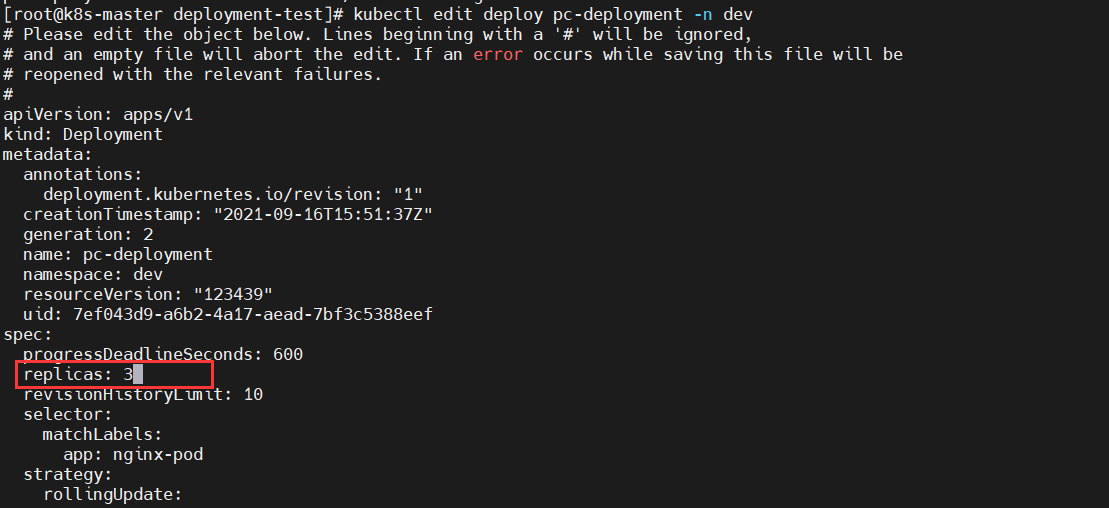Click the strategy: key
The height and width of the screenshot is (508, 1109).
[x=68, y=474]
